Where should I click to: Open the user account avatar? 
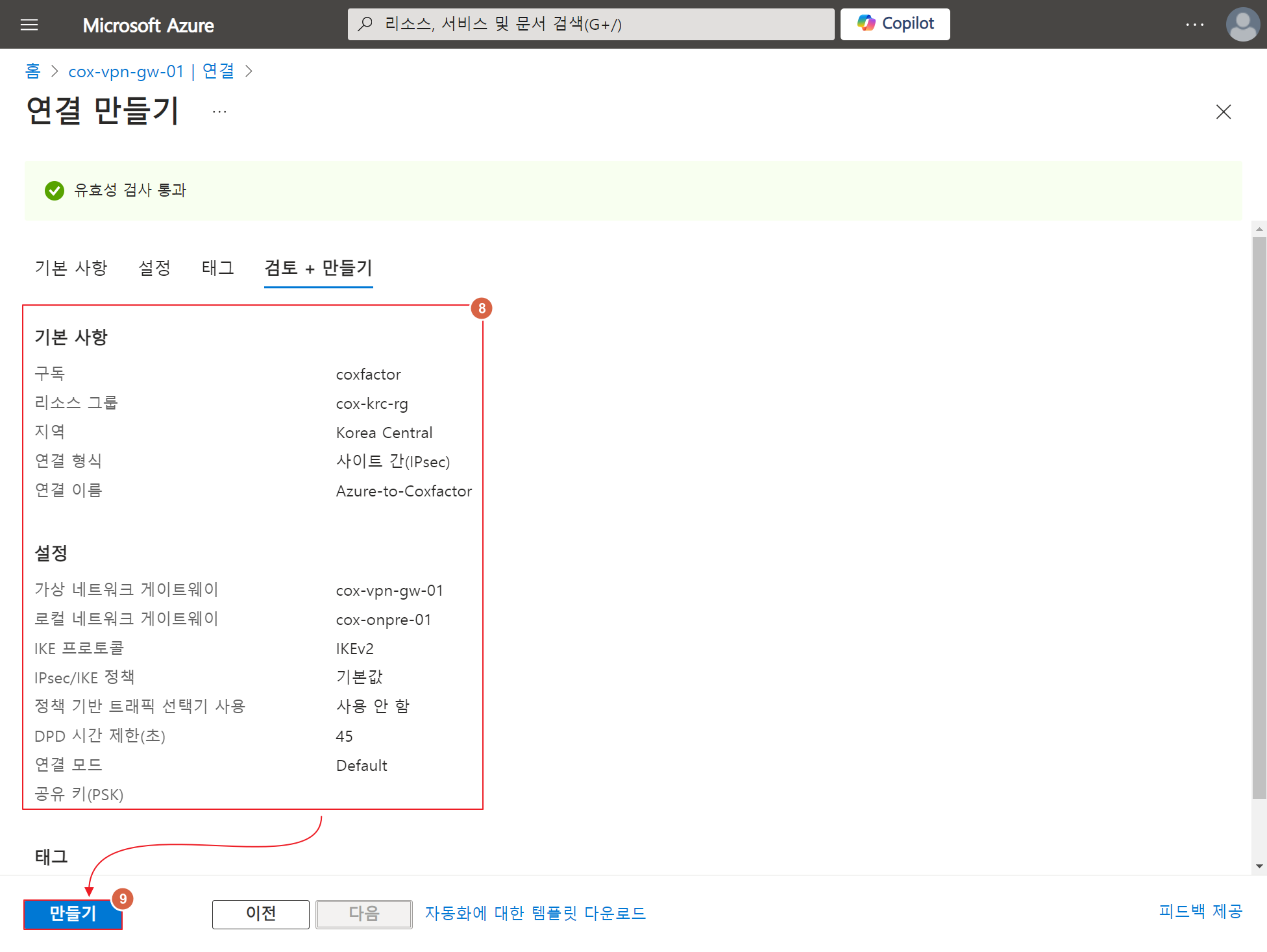click(1242, 25)
